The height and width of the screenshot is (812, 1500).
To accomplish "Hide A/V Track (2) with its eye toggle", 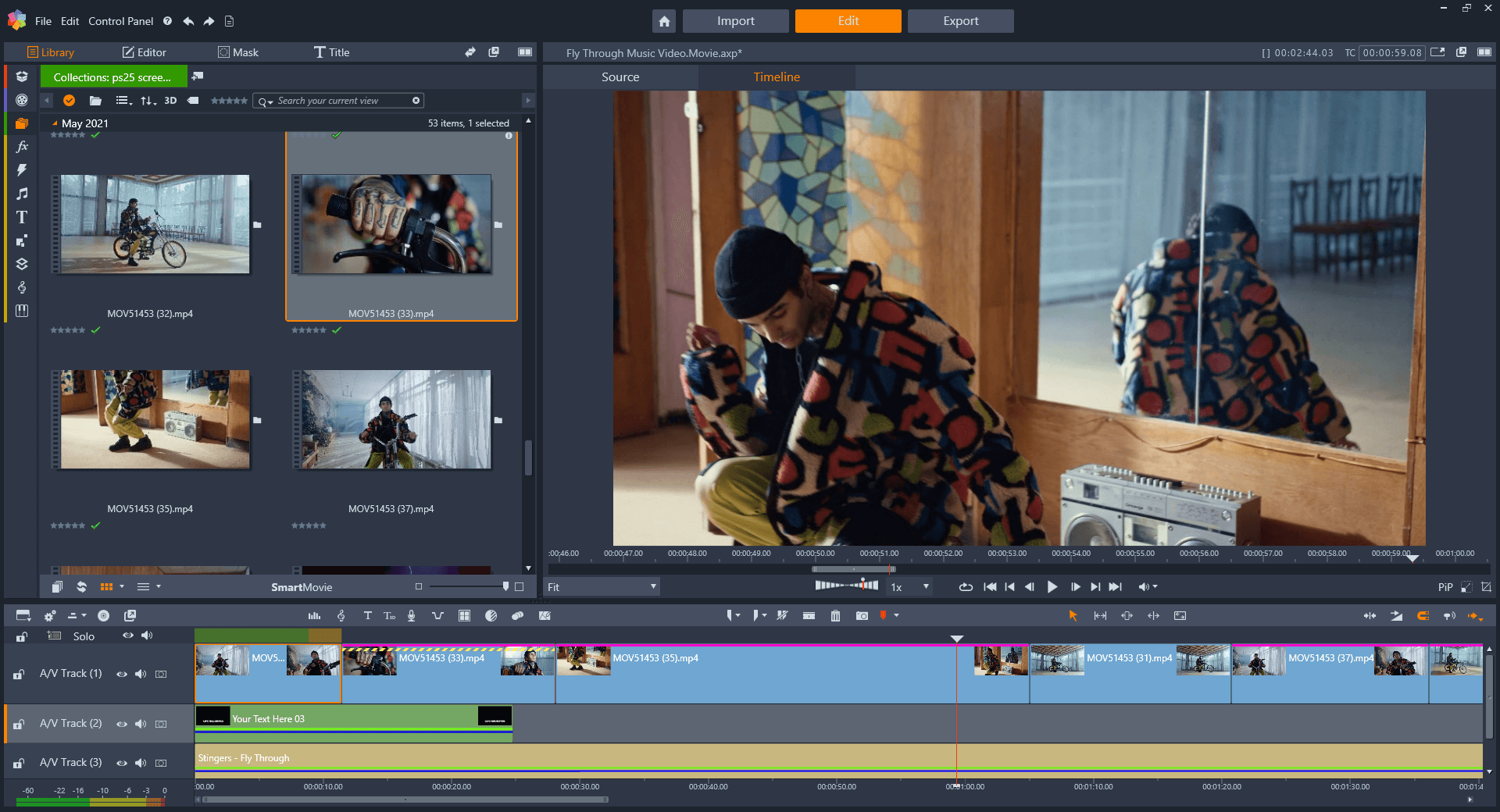I will pyautogui.click(x=122, y=724).
